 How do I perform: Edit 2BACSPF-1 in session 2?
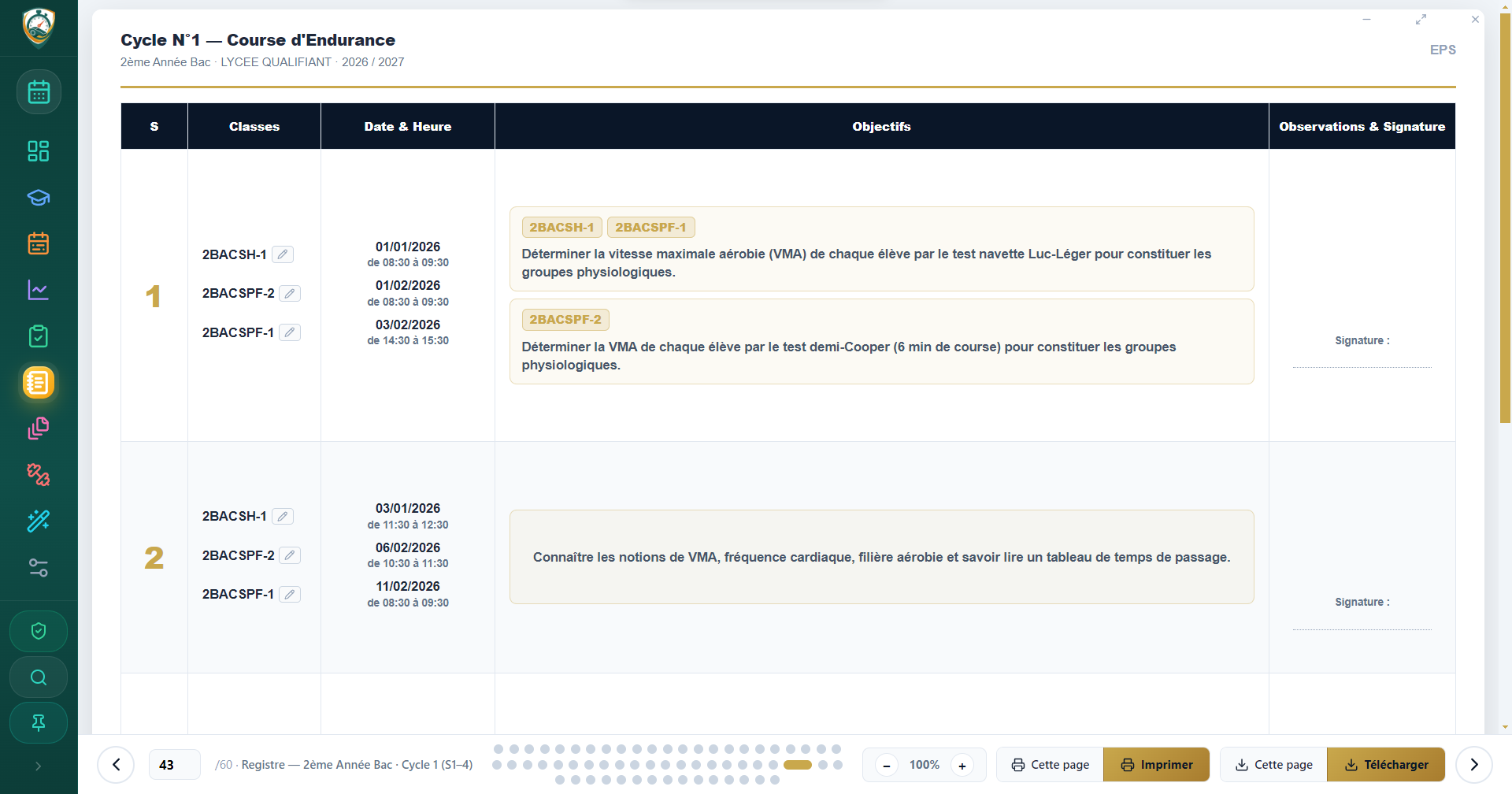[290, 595]
